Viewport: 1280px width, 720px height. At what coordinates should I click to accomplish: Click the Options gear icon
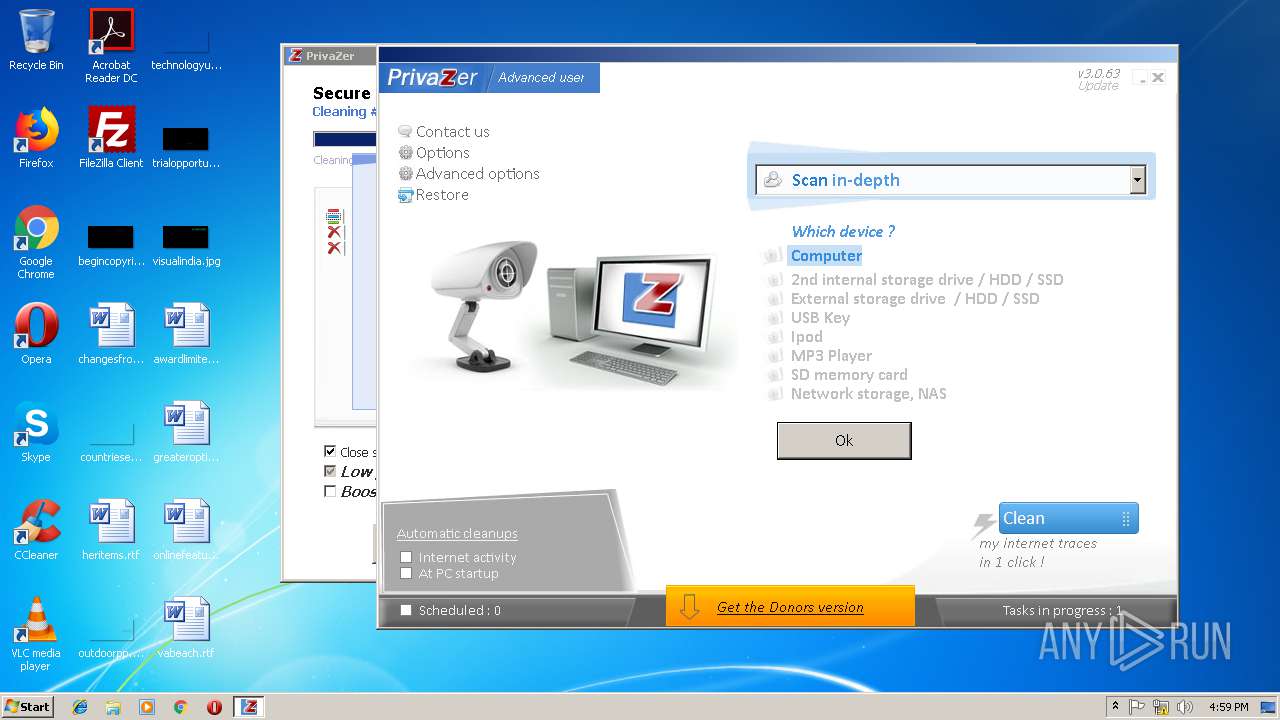(x=405, y=152)
